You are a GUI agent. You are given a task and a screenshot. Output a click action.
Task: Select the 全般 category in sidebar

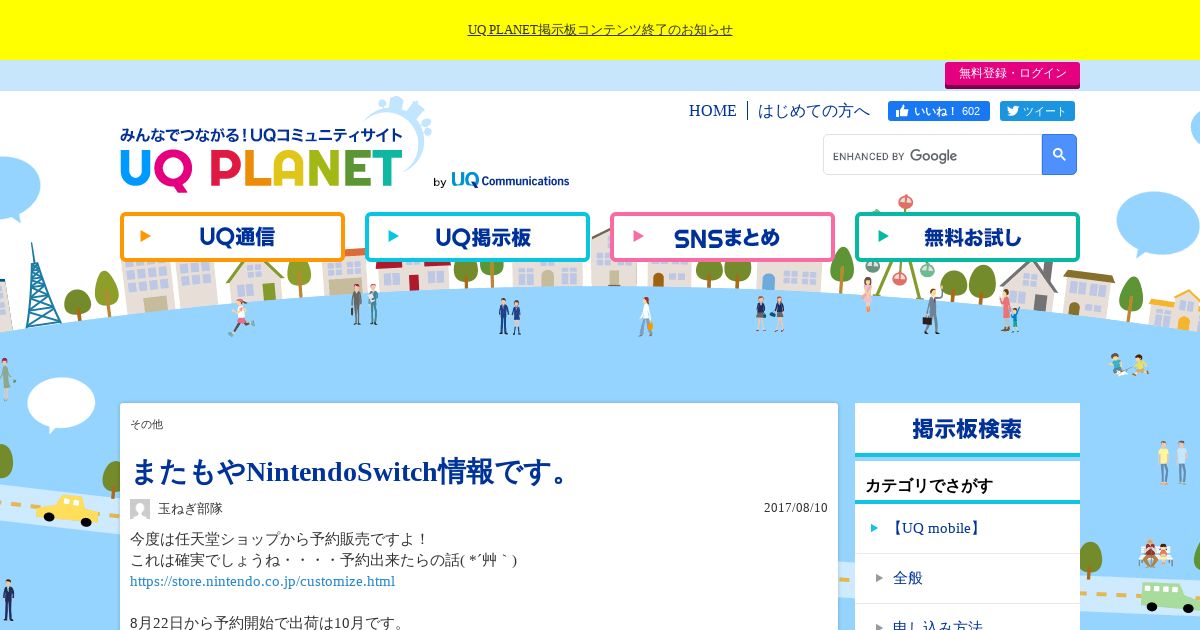click(967, 578)
